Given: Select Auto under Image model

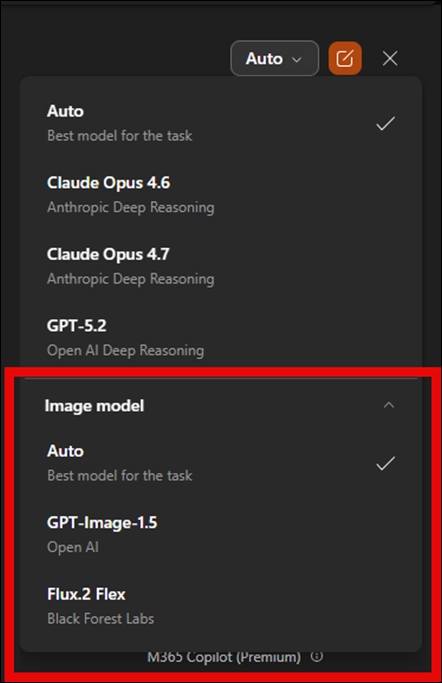Looking at the screenshot, I should click(221, 463).
